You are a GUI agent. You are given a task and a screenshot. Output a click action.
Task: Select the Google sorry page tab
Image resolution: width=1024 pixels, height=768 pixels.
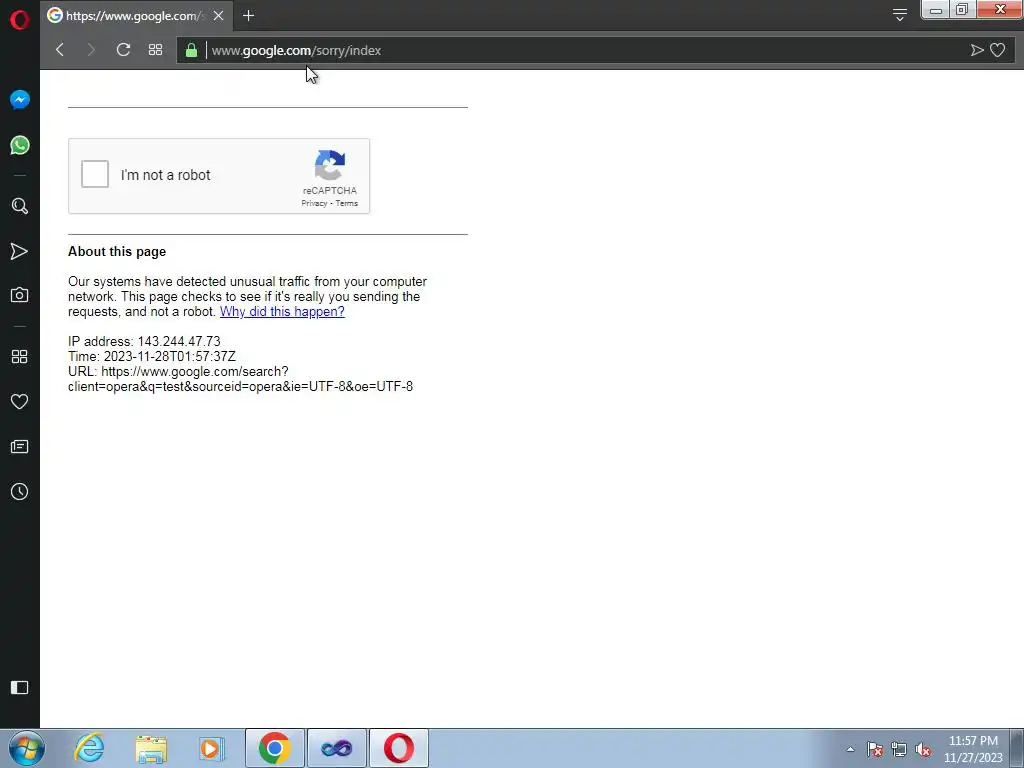(136, 16)
